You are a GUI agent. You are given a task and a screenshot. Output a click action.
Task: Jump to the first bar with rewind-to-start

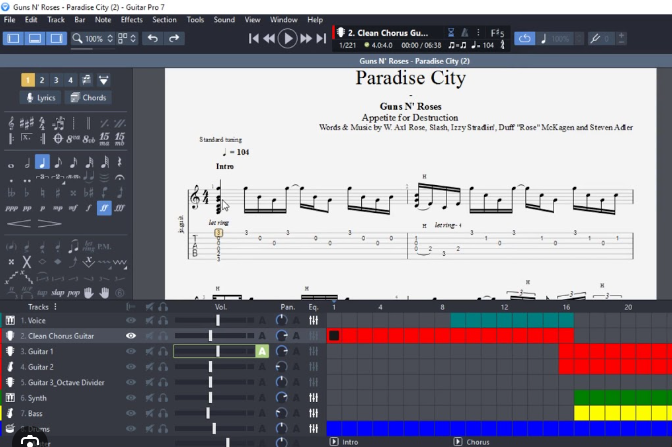click(x=254, y=38)
